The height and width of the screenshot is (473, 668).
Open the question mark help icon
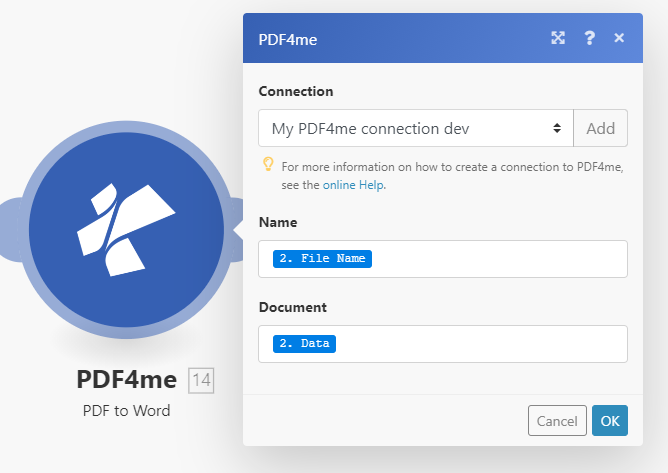click(x=589, y=38)
